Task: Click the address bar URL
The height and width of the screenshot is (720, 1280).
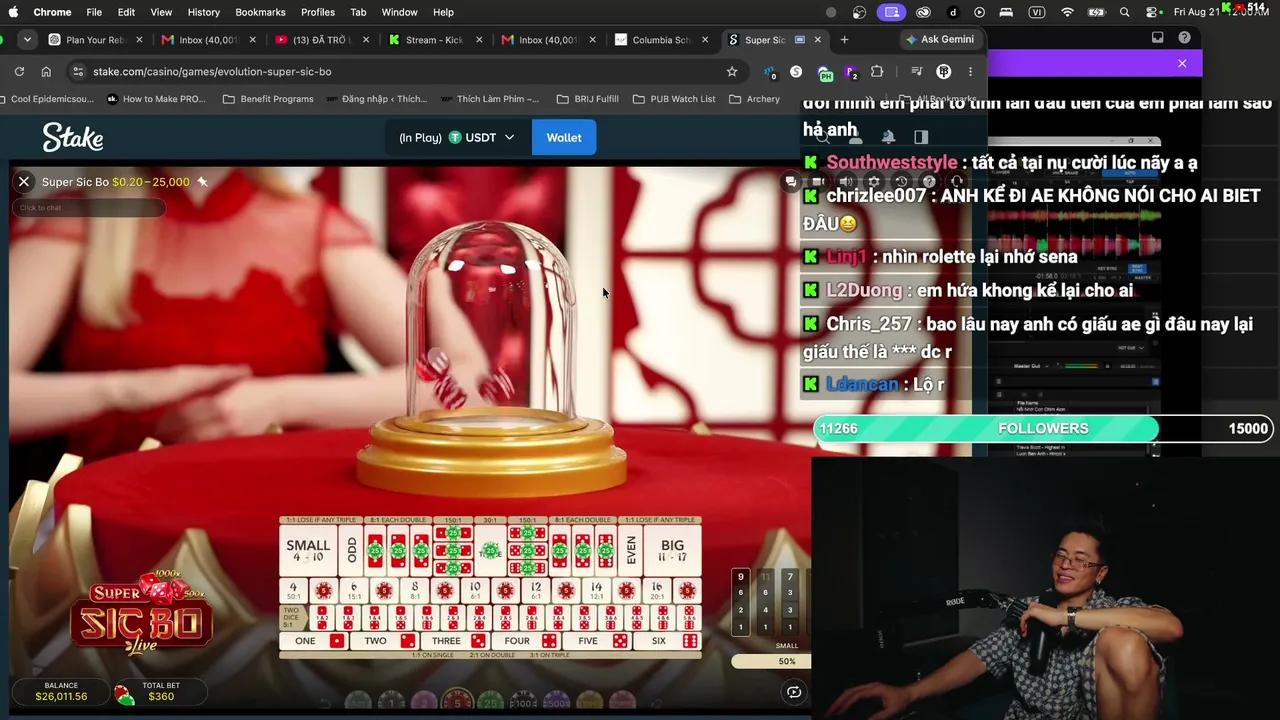Action: (212, 71)
